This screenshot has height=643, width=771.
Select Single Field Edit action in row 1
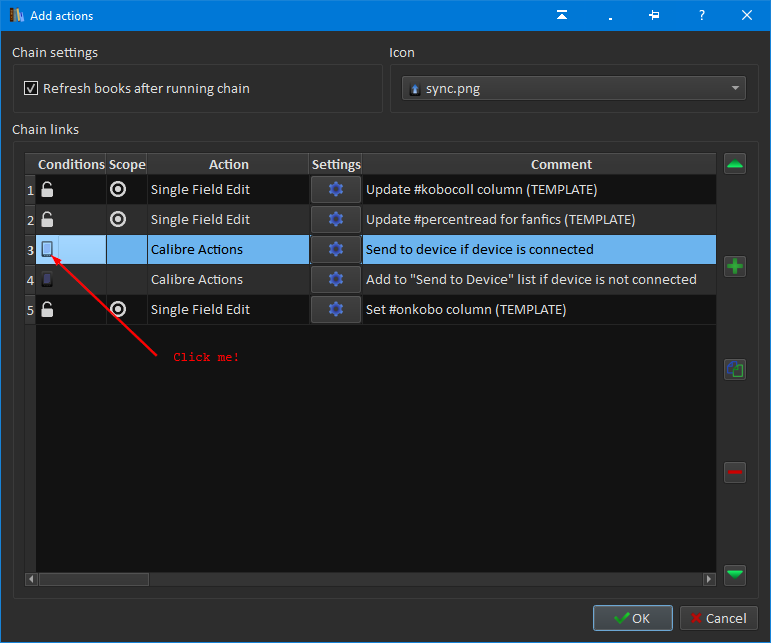pyautogui.click(x=228, y=189)
